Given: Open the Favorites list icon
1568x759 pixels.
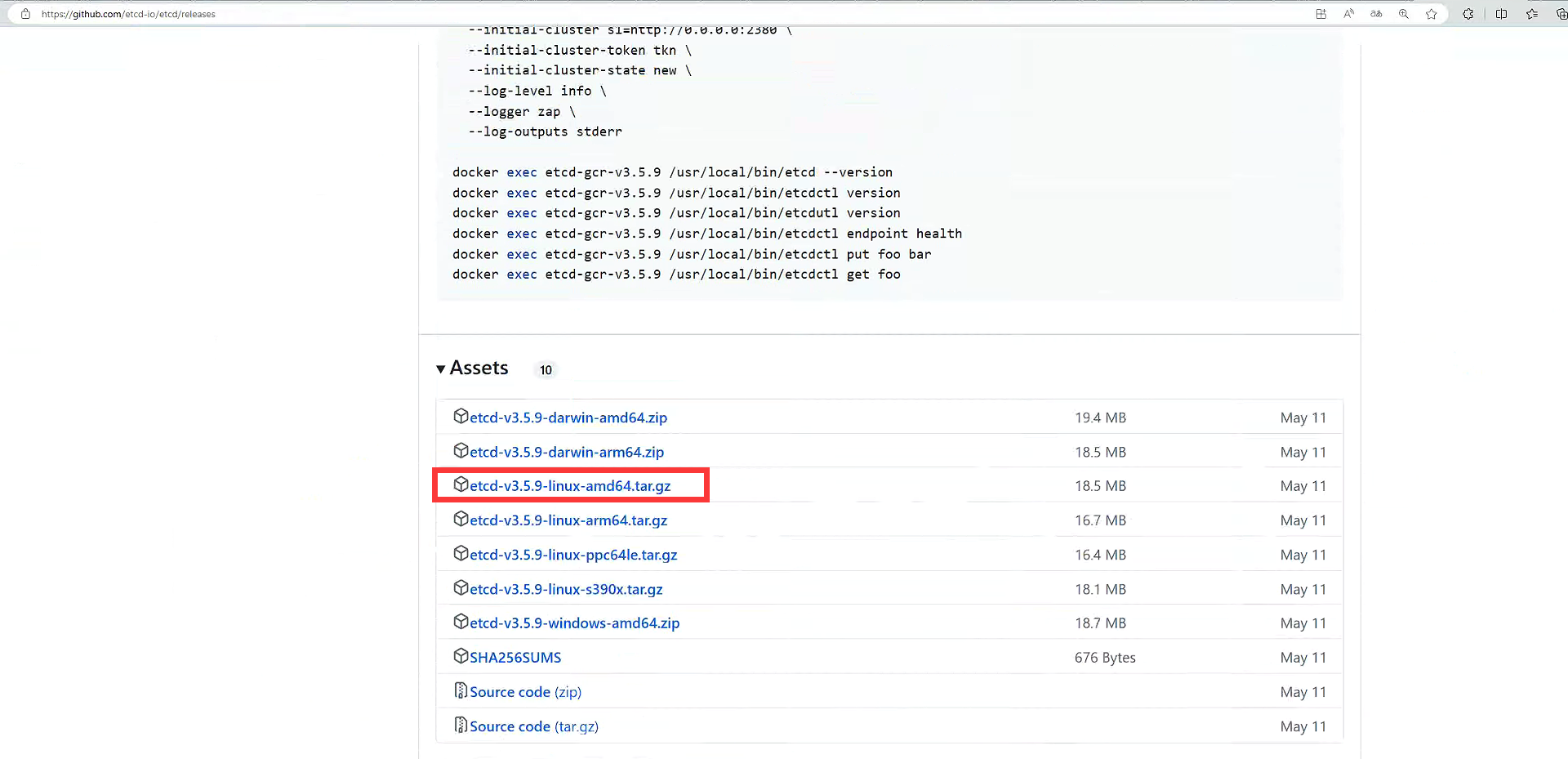Looking at the screenshot, I should [1532, 14].
